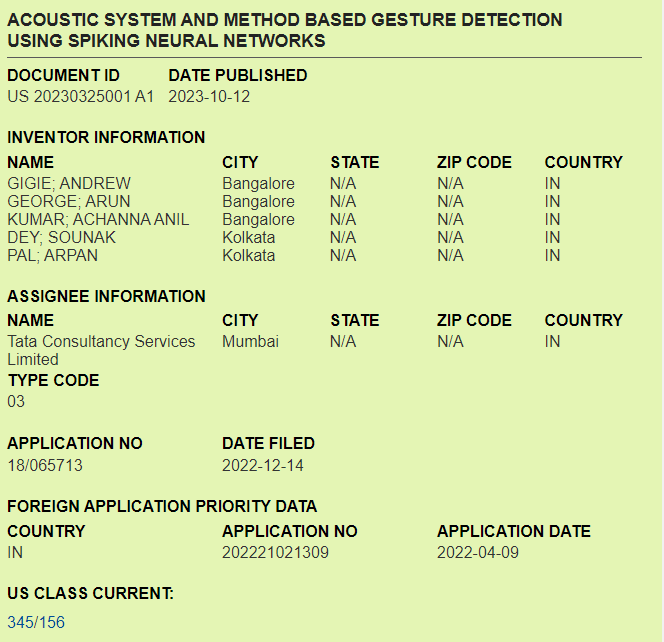This screenshot has width=664, height=642.
Task: Click the ASSIGNEE INFORMATION section heading
Action: pyautogui.click(x=106, y=296)
